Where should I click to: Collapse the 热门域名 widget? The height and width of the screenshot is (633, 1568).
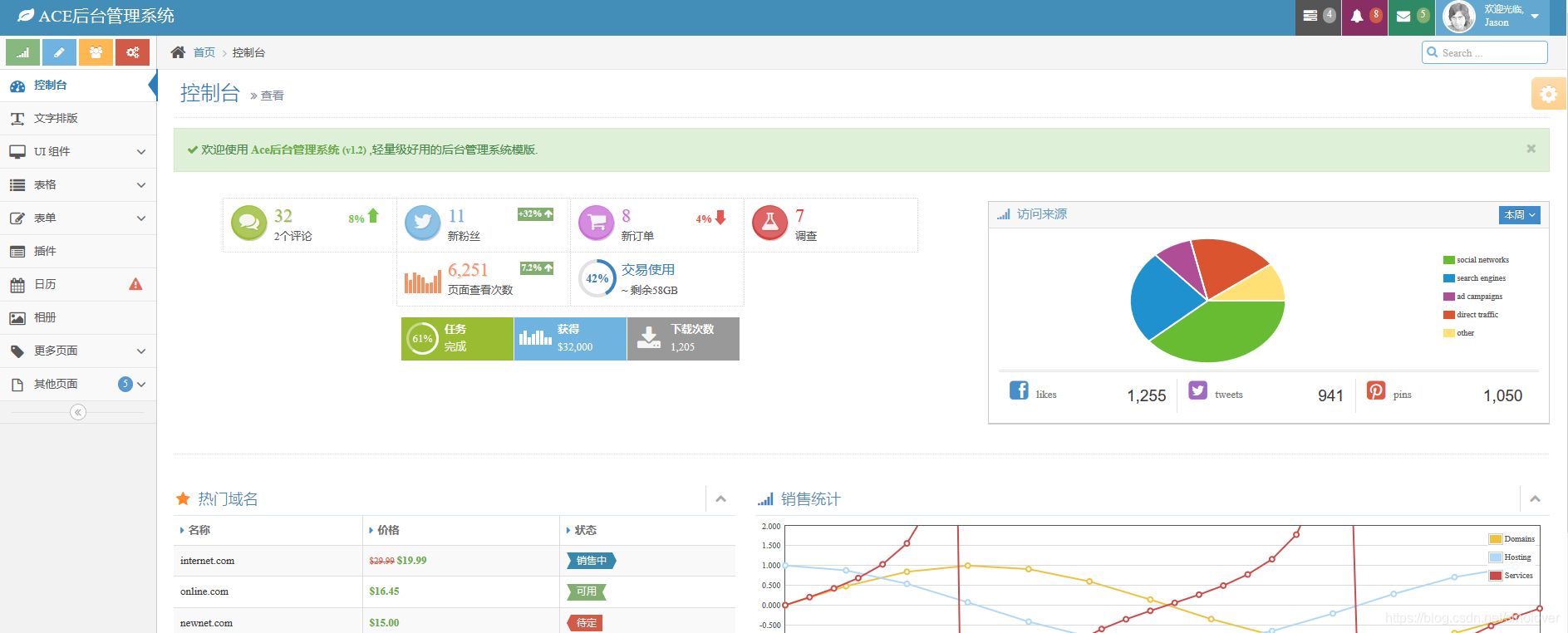tap(720, 499)
